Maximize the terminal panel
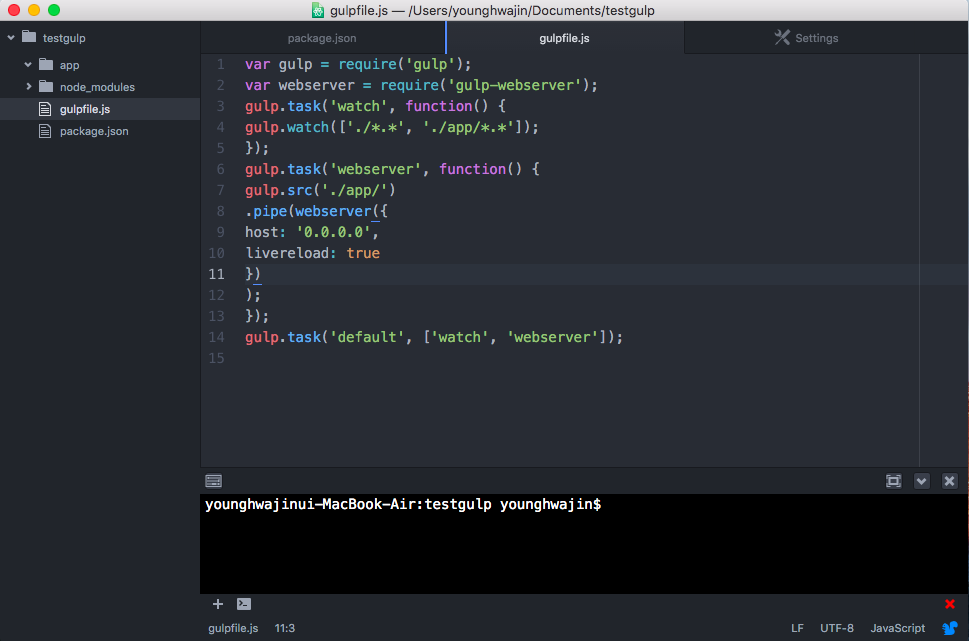 click(894, 481)
